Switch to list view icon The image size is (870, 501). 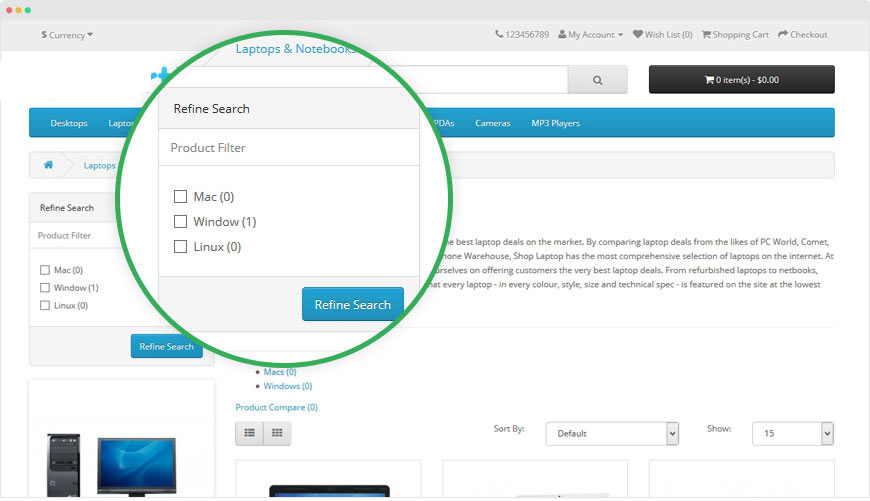click(x=249, y=433)
